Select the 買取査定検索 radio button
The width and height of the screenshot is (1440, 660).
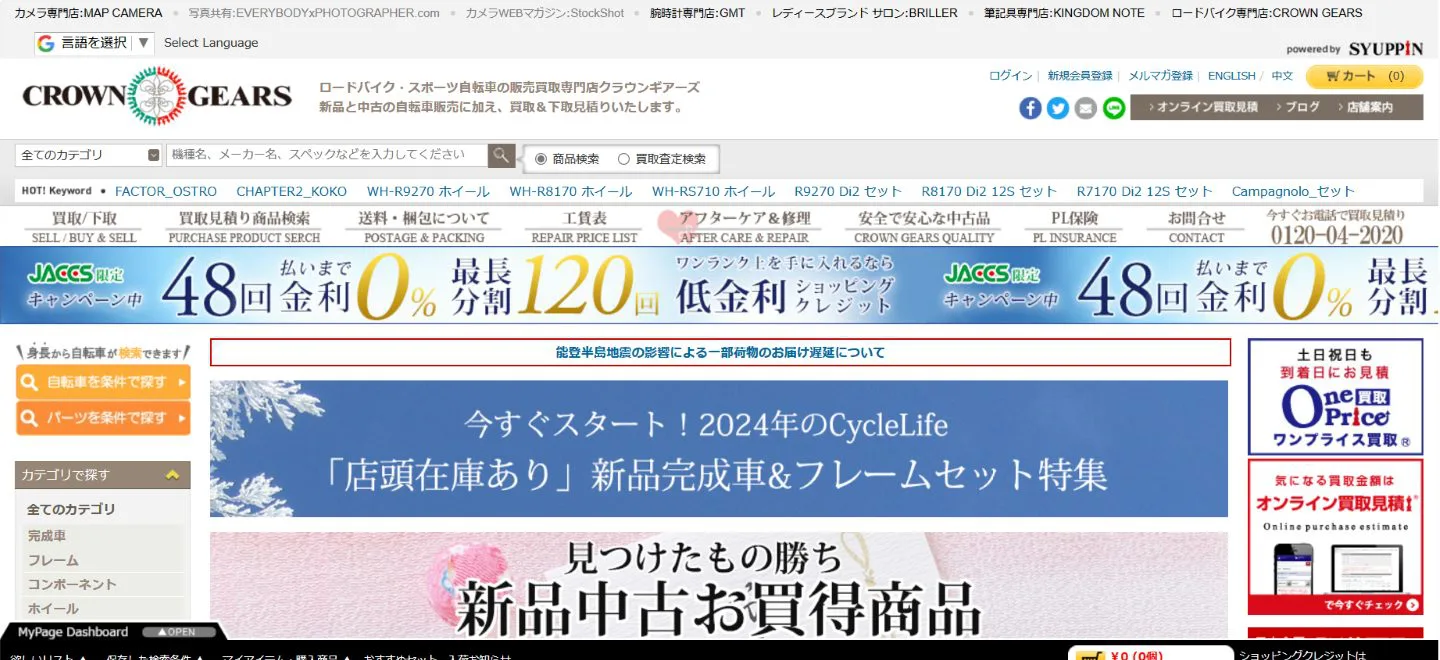point(624,159)
